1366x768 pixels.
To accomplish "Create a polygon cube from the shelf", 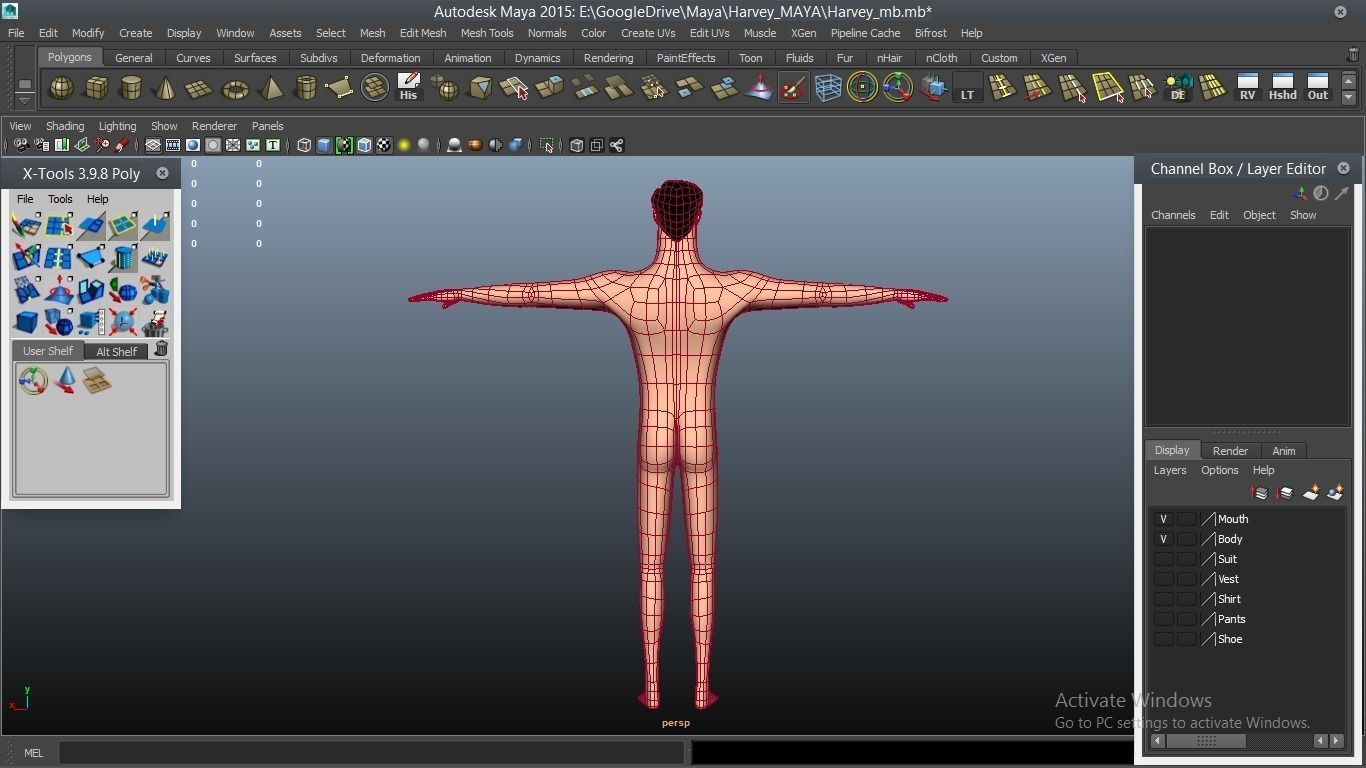I will click(96, 88).
